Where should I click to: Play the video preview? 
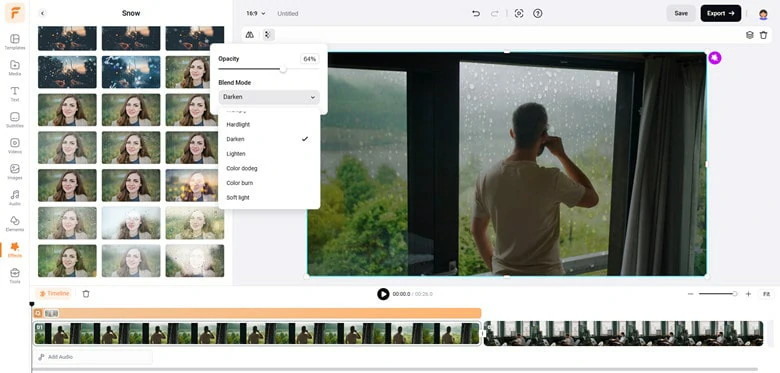coord(383,294)
